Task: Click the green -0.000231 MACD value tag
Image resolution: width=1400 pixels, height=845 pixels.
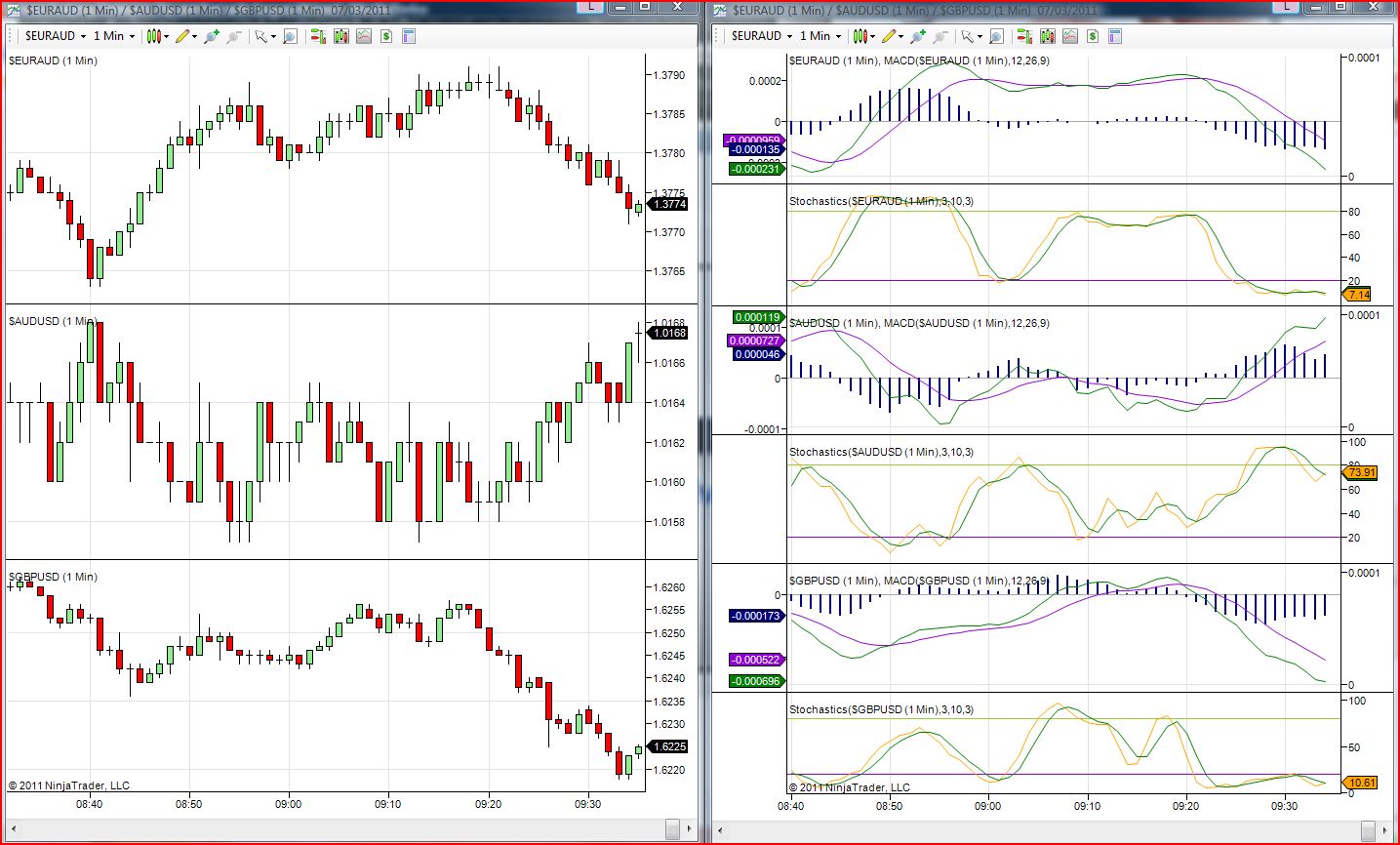Action: [x=756, y=169]
